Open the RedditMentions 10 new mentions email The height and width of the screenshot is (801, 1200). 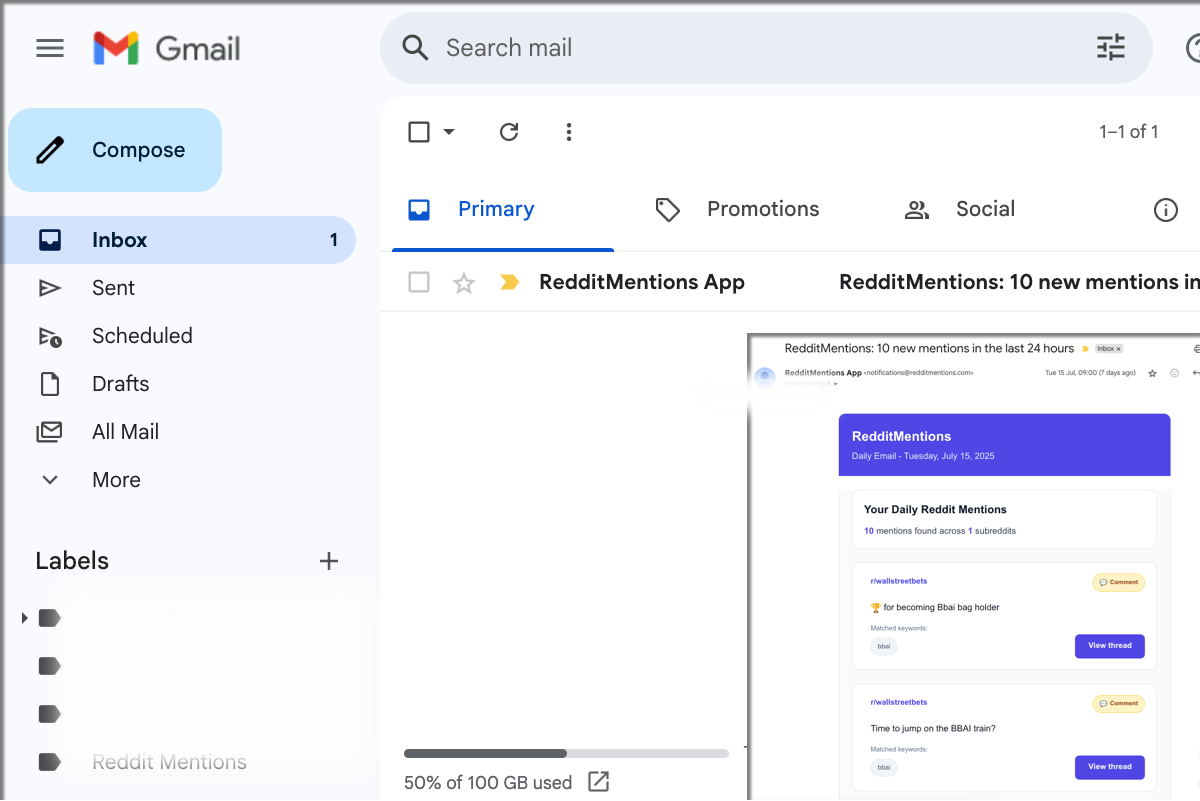click(1019, 282)
